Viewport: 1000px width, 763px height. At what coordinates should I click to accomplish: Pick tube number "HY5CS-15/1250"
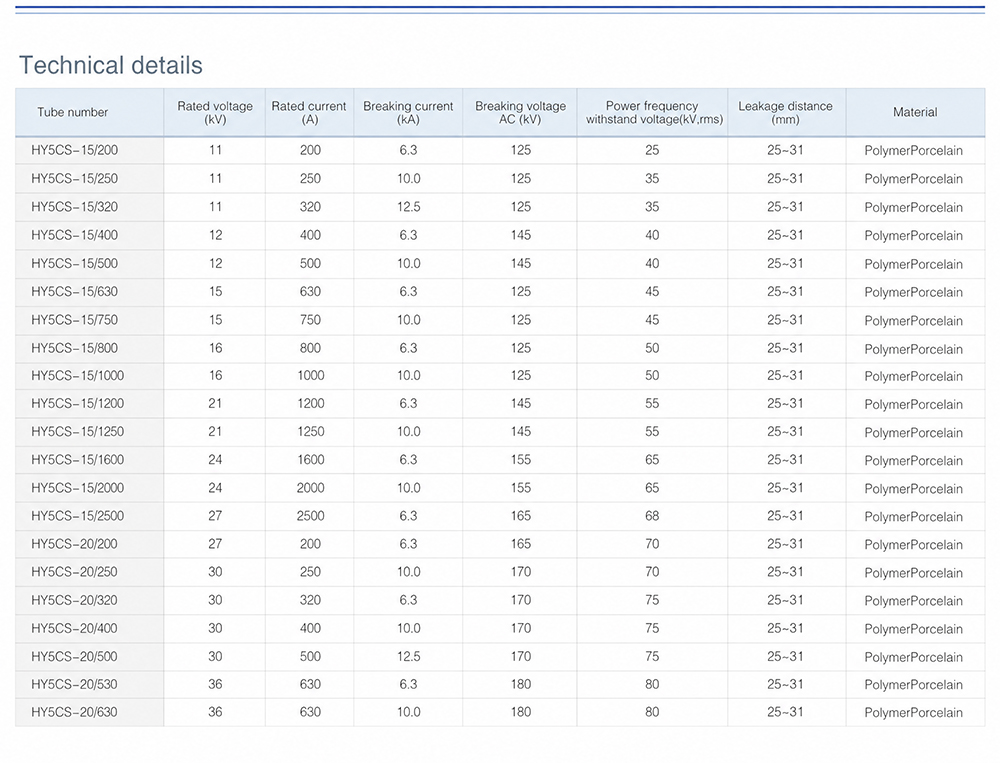click(x=78, y=431)
